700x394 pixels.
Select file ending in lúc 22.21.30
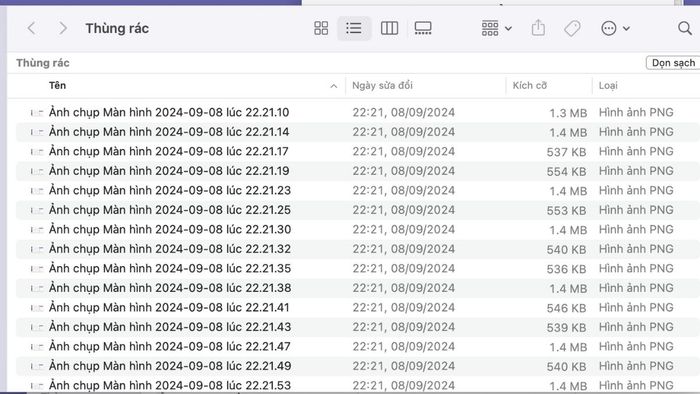click(x=170, y=229)
